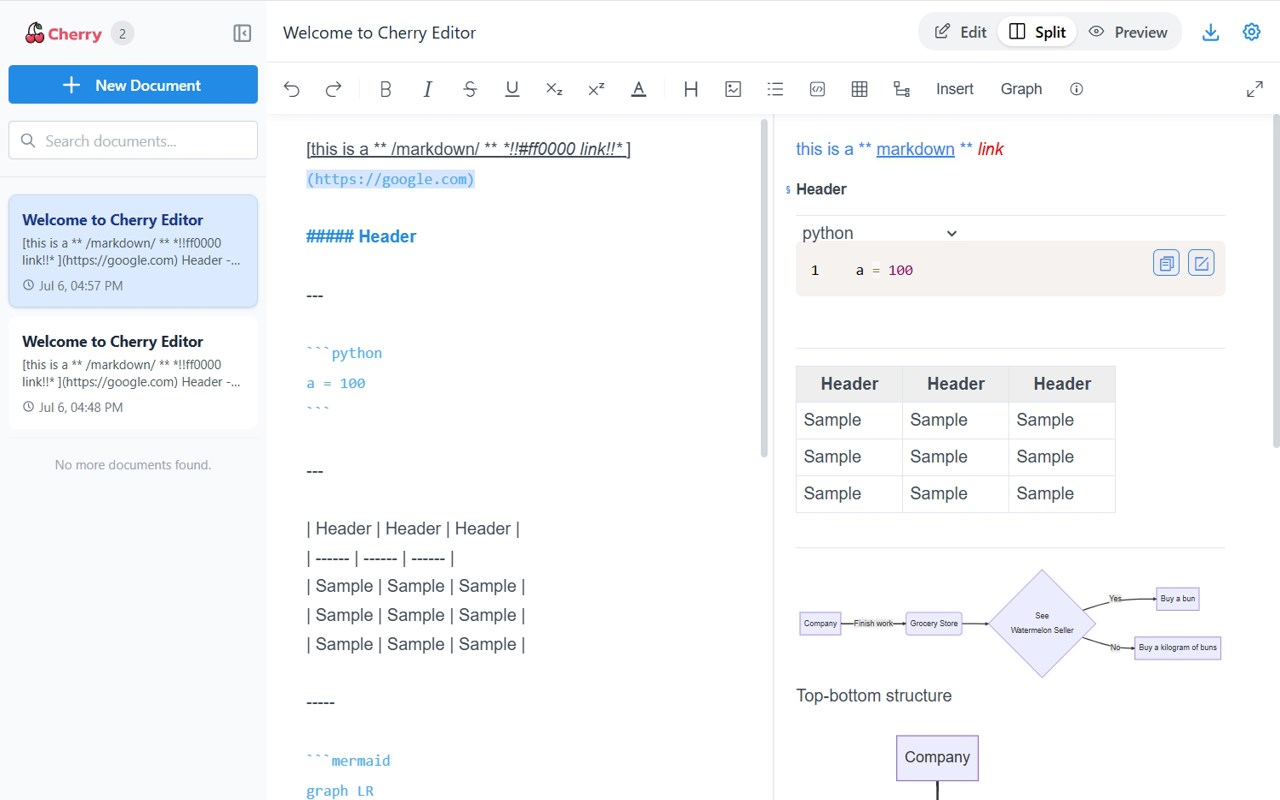Open the document dated Jul 6, 04:48 PM
This screenshot has width=1280, height=800.
133,373
